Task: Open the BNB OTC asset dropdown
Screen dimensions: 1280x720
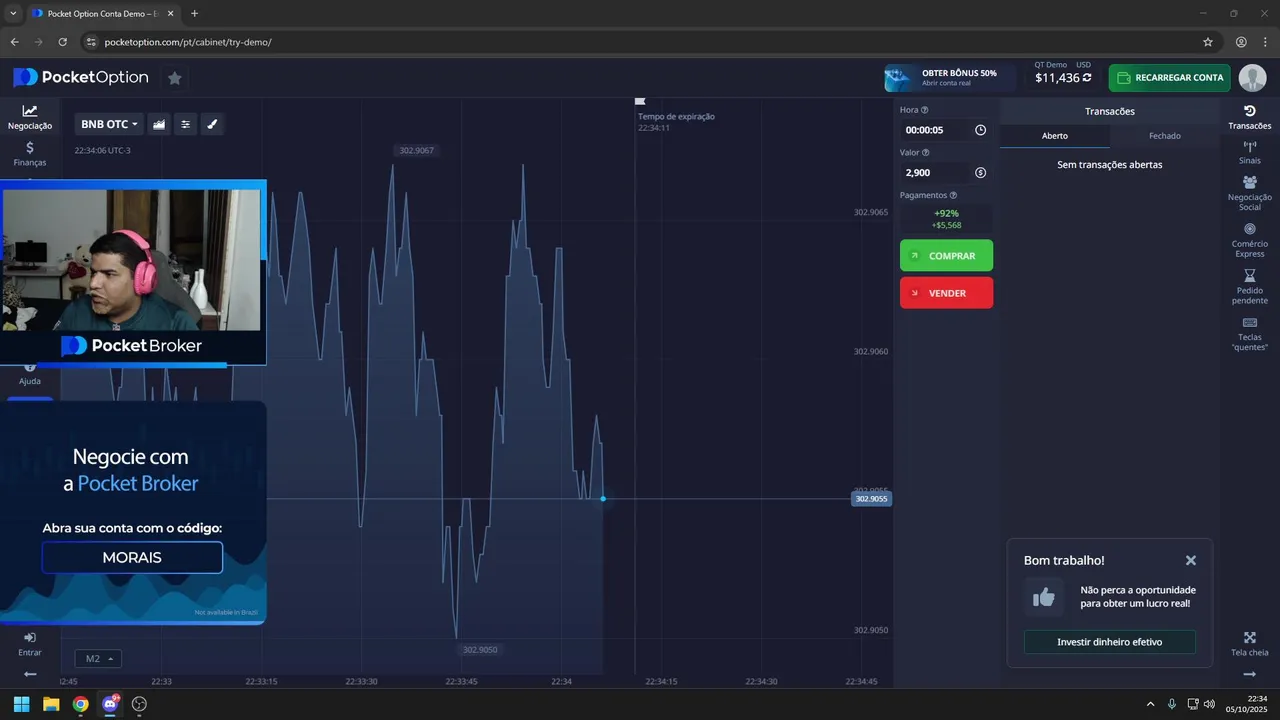Action: click(x=109, y=124)
